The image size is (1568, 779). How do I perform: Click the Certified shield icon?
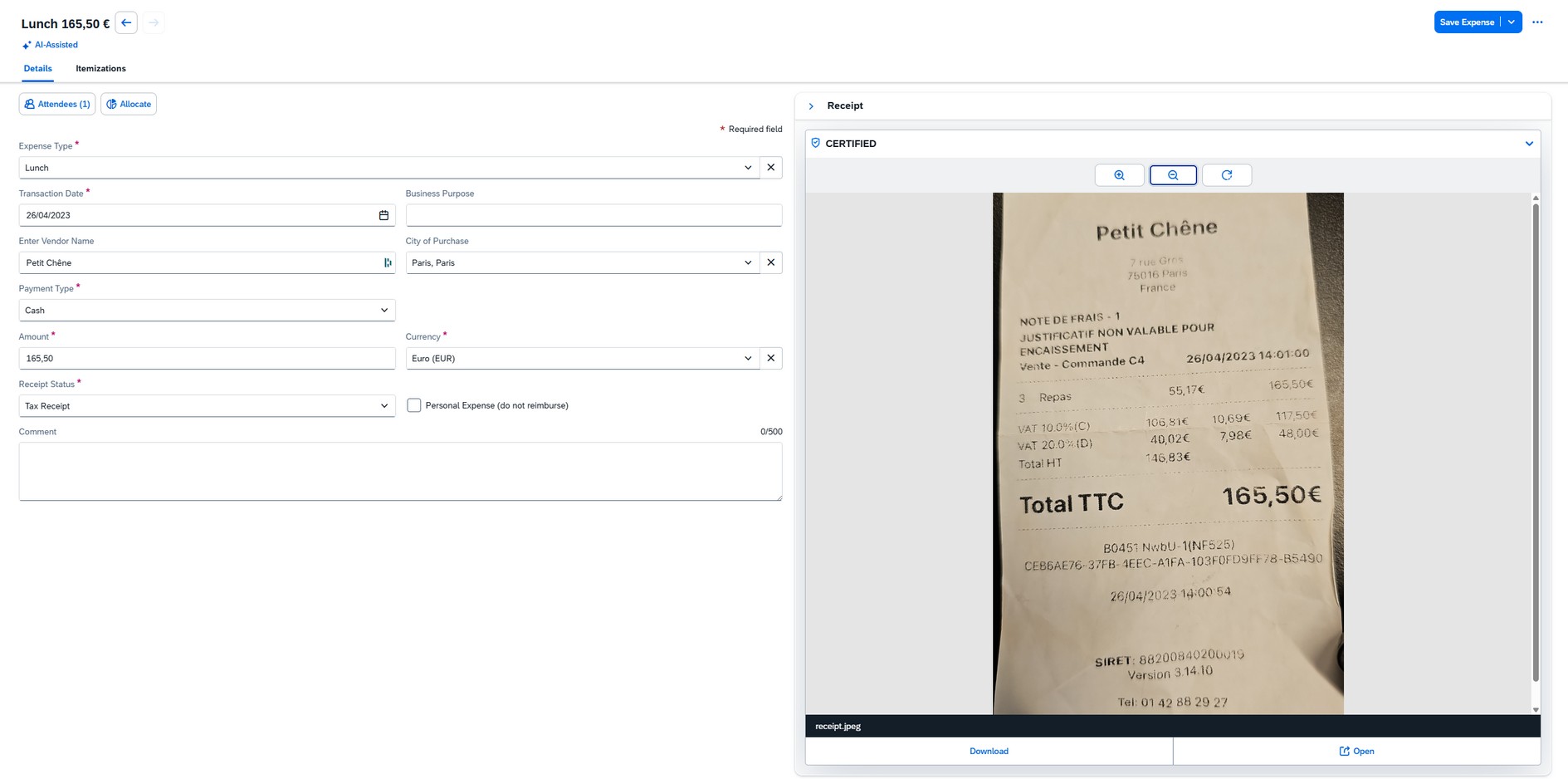coord(815,143)
